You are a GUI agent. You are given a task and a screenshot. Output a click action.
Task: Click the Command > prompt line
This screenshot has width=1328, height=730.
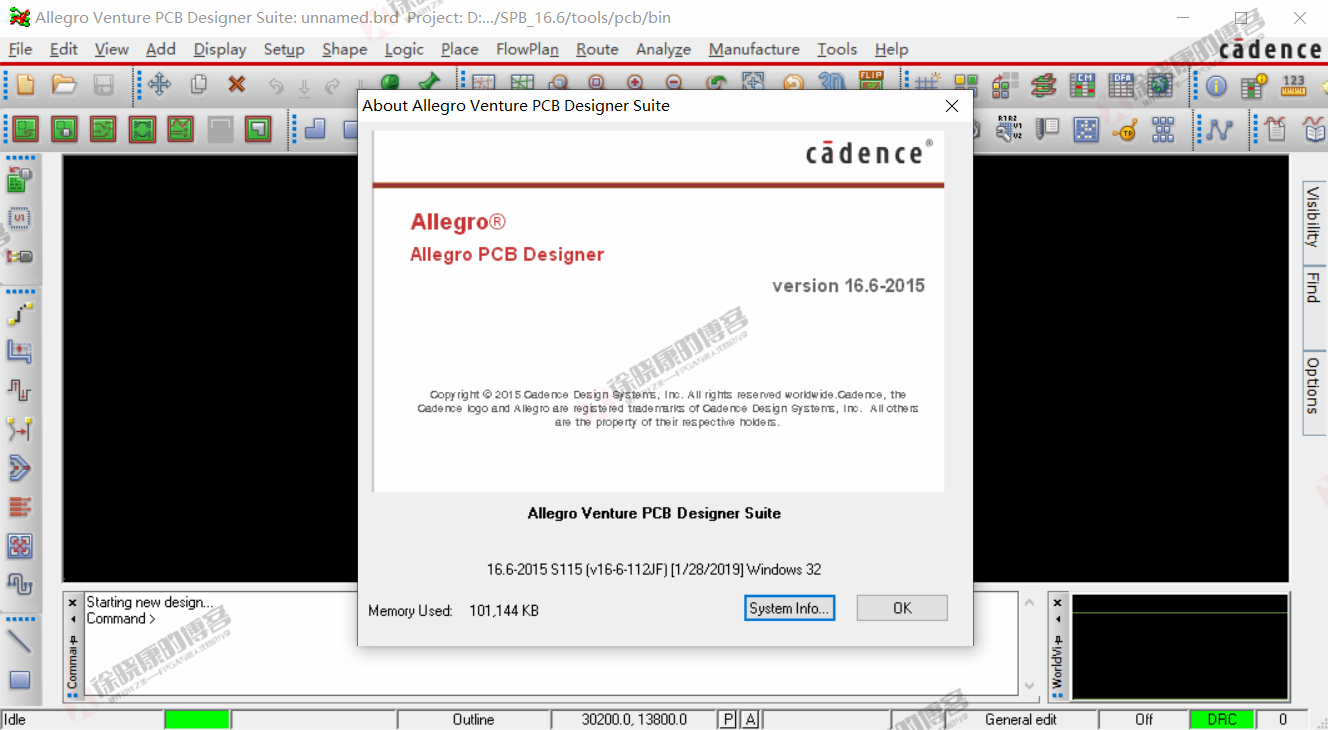coord(121,619)
